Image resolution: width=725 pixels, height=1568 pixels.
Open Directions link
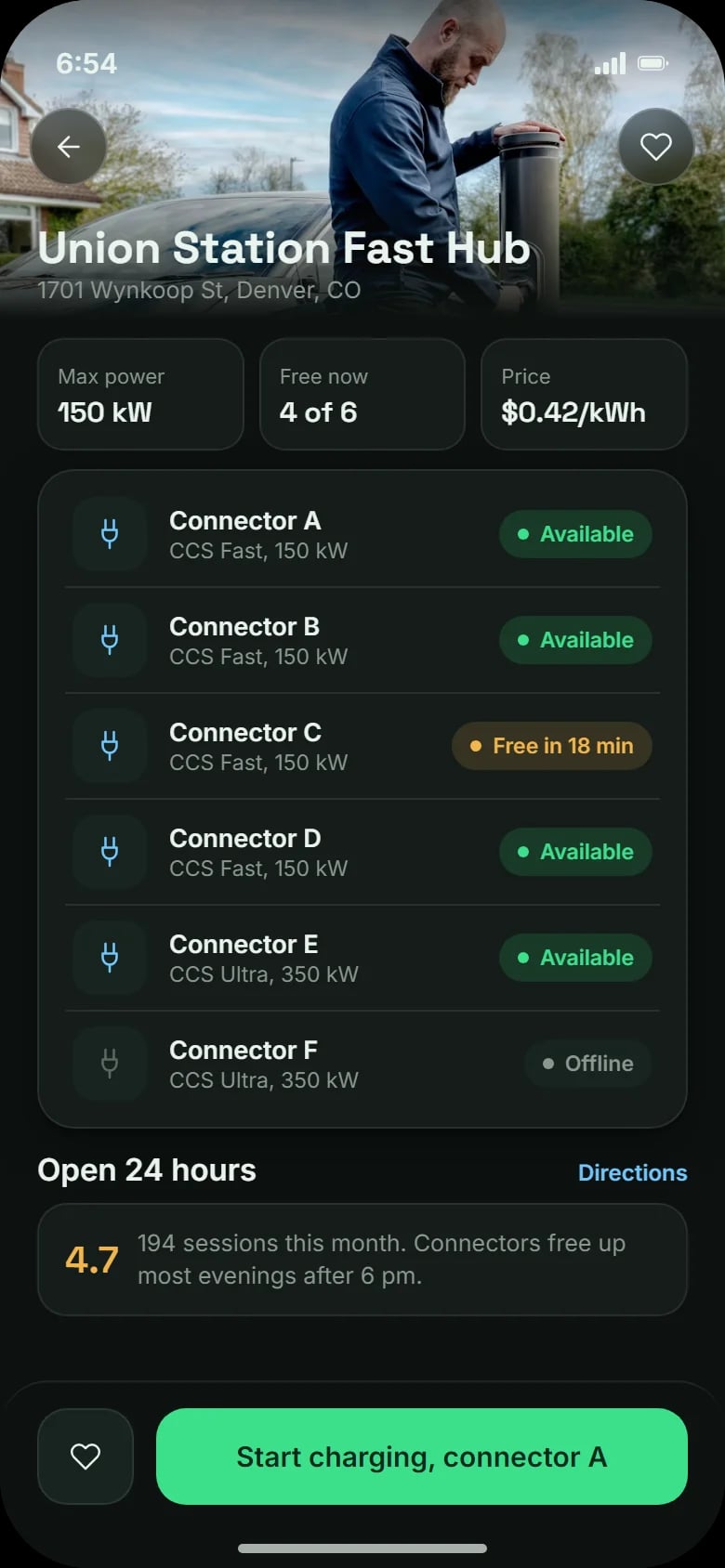[x=633, y=1172]
